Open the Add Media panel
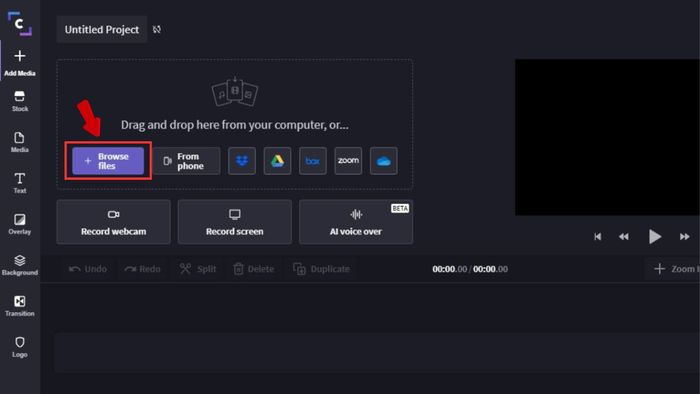 (x=20, y=62)
